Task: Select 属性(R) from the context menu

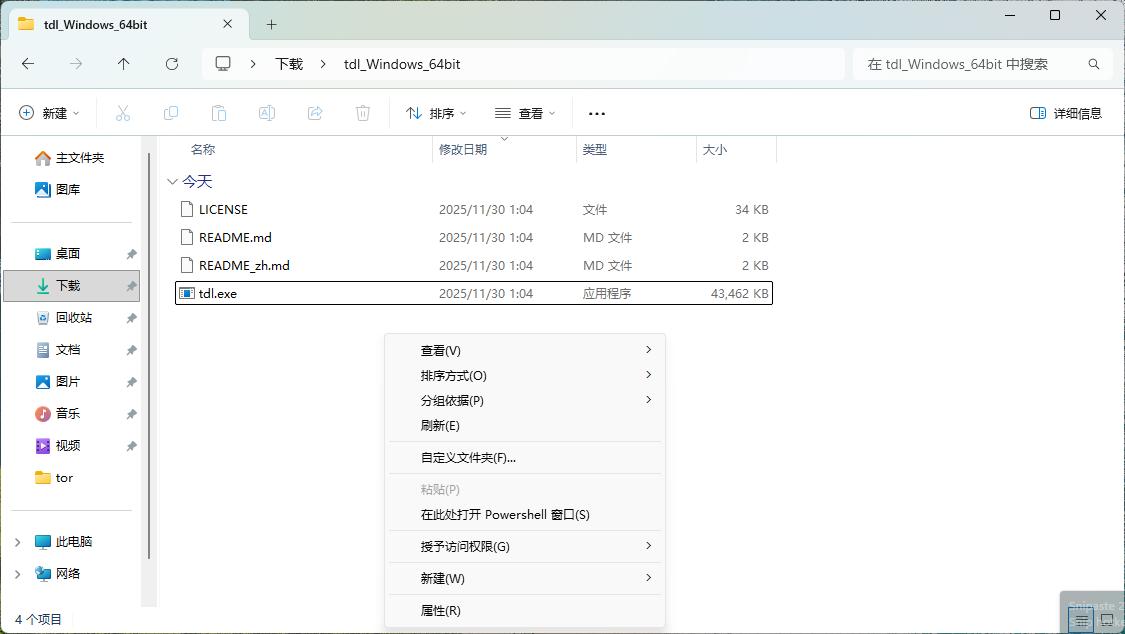Action: (x=440, y=610)
